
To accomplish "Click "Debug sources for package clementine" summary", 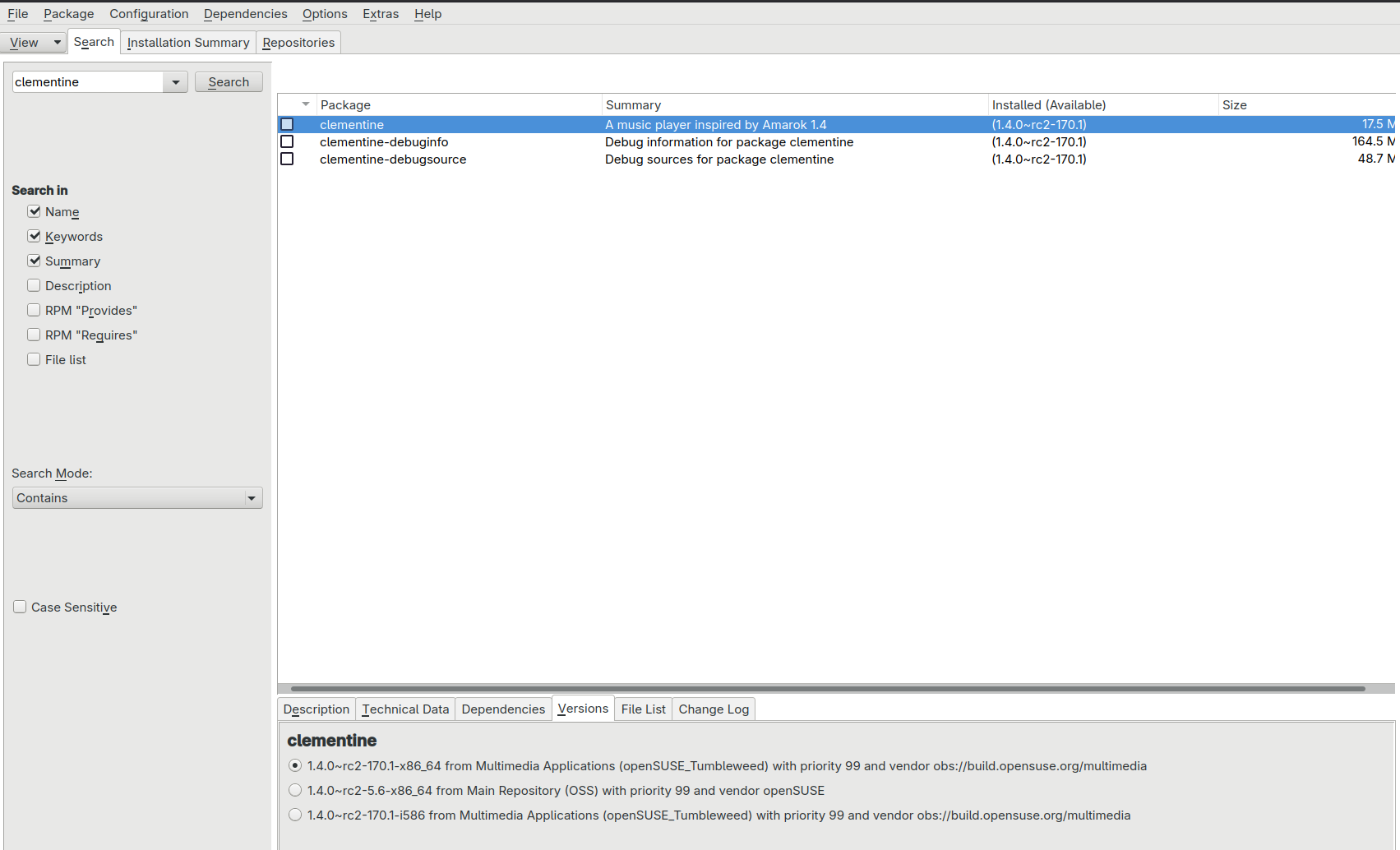I will tap(719, 159).
